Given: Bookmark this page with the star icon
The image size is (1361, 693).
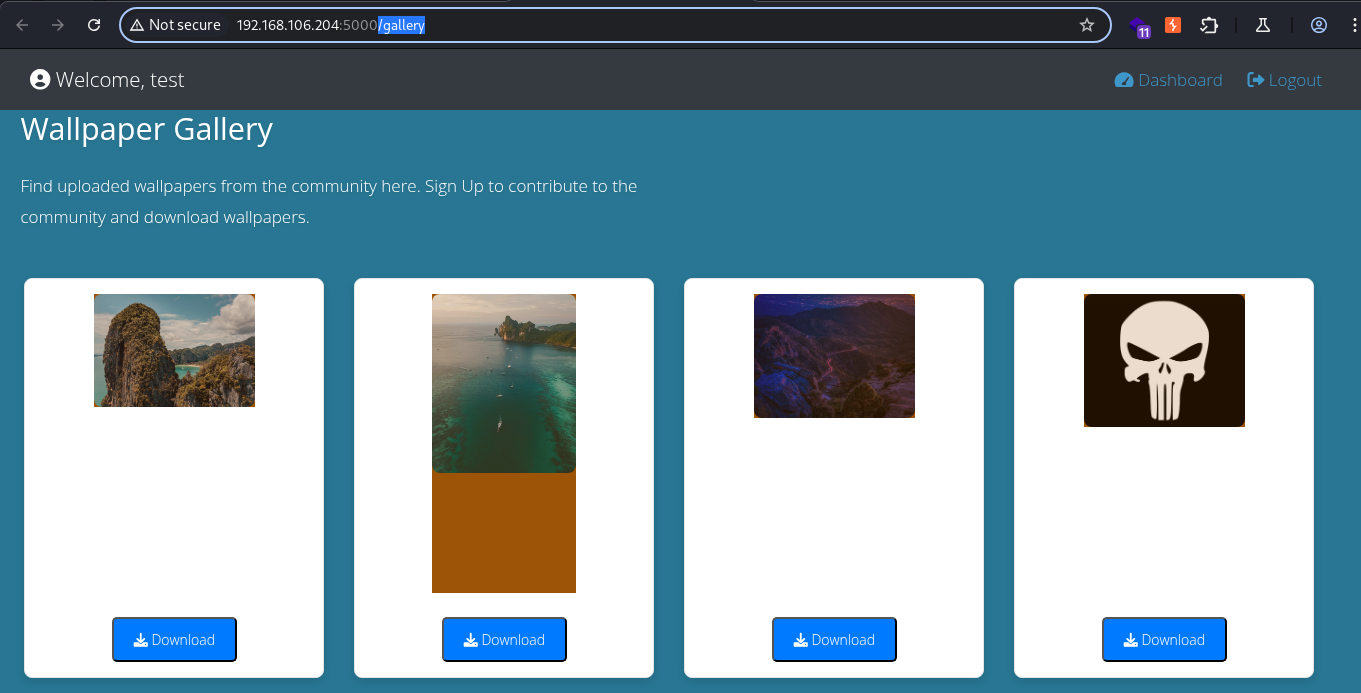Looking at the screenshot, I should [x=1087, y=25].
